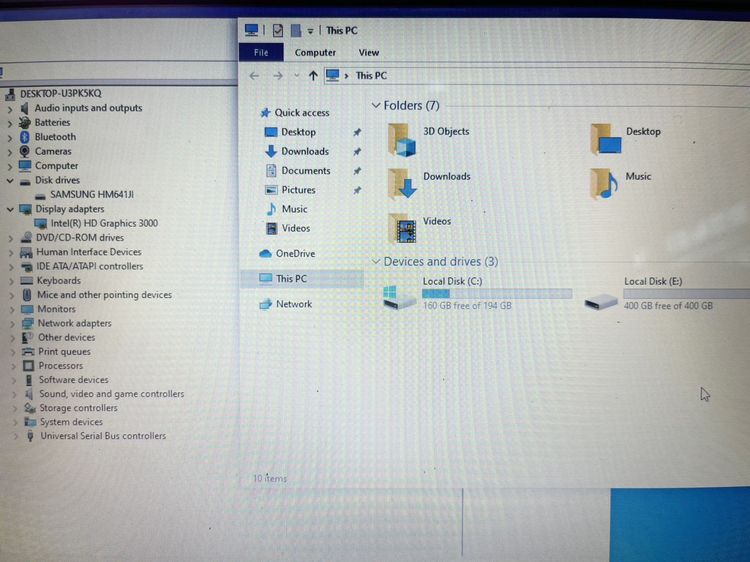Select This PC in navigation pane
The width and height of the screenshot is (750, 562).
coord(302,278)
